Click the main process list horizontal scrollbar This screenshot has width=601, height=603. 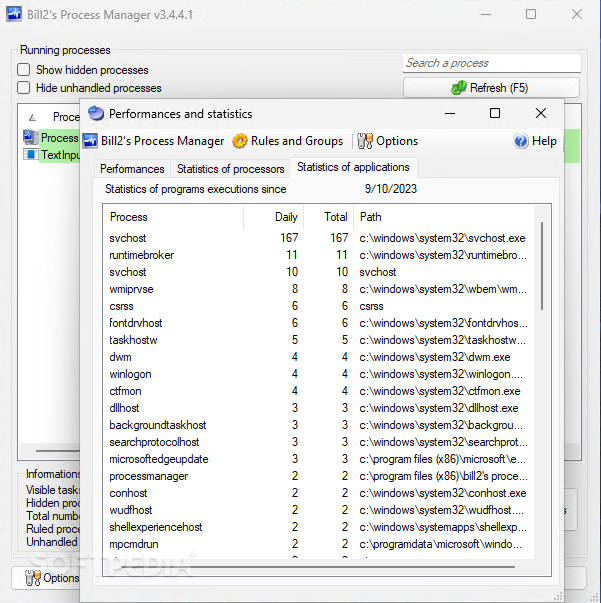[x=58, y=450]
